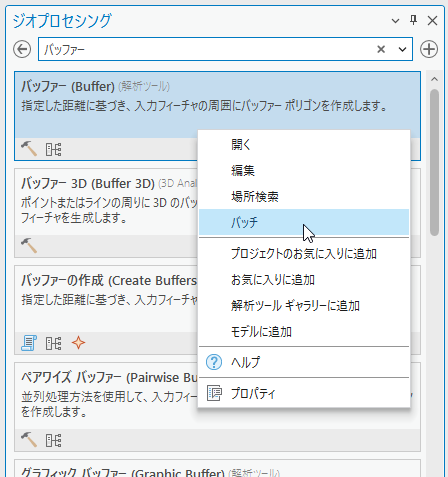
Task: Open the pane options chevron menu
Action: click(395, 21)
